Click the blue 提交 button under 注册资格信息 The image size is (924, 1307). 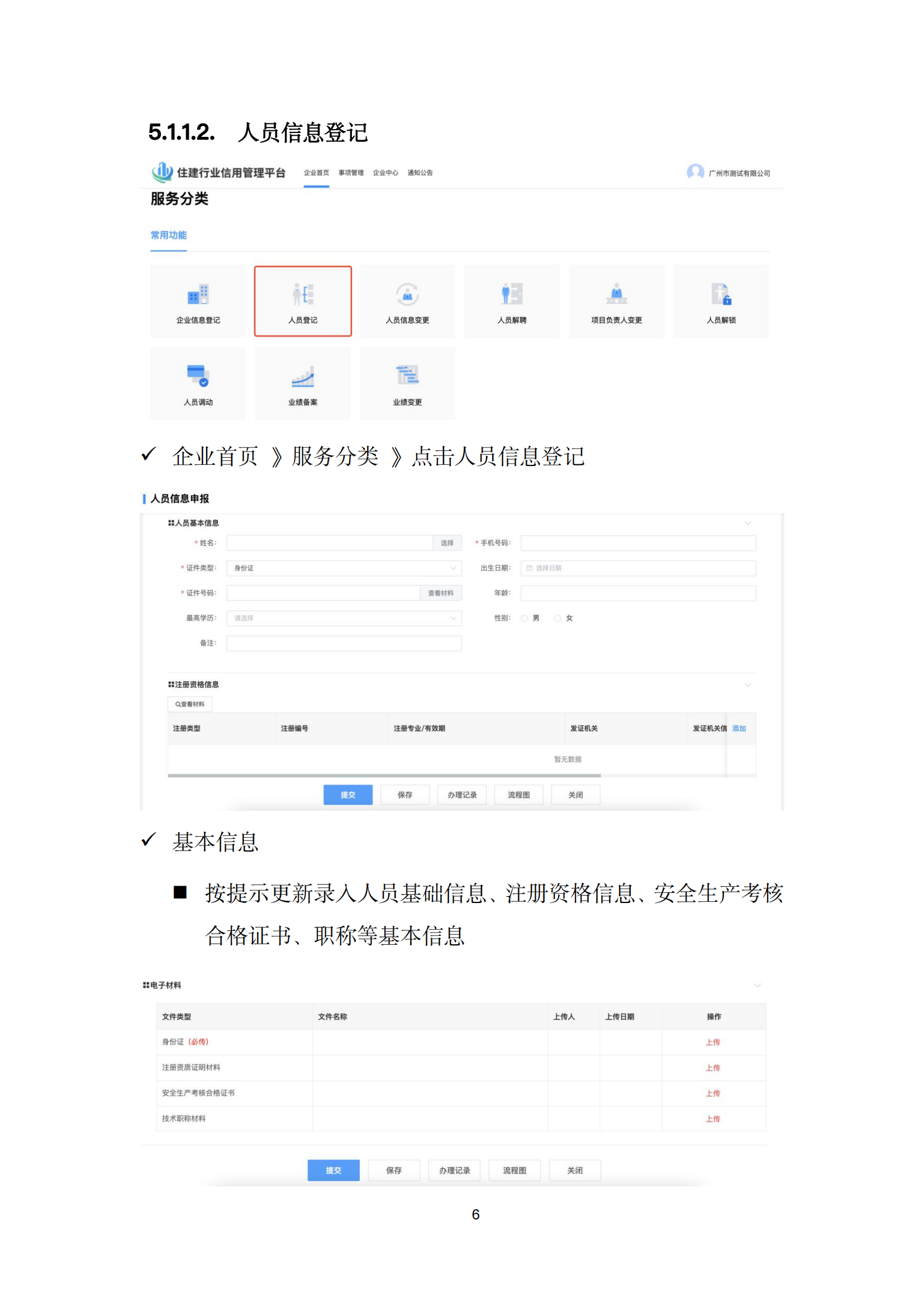347,795
